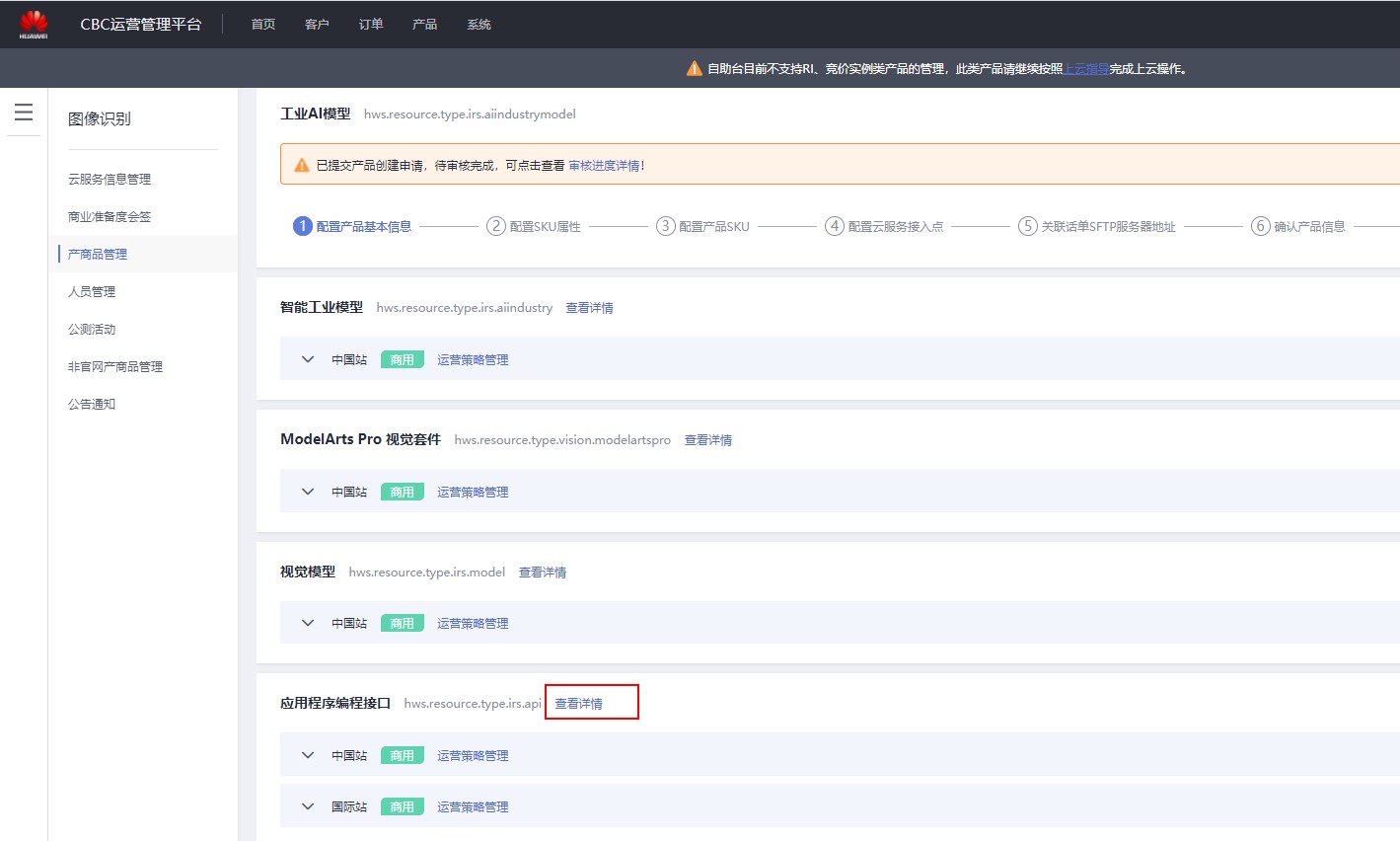The width and height of the screenshot is (1400, 841).
Task: Click the 商用 tag under 智能工业模型
Action: click(403, 360)
